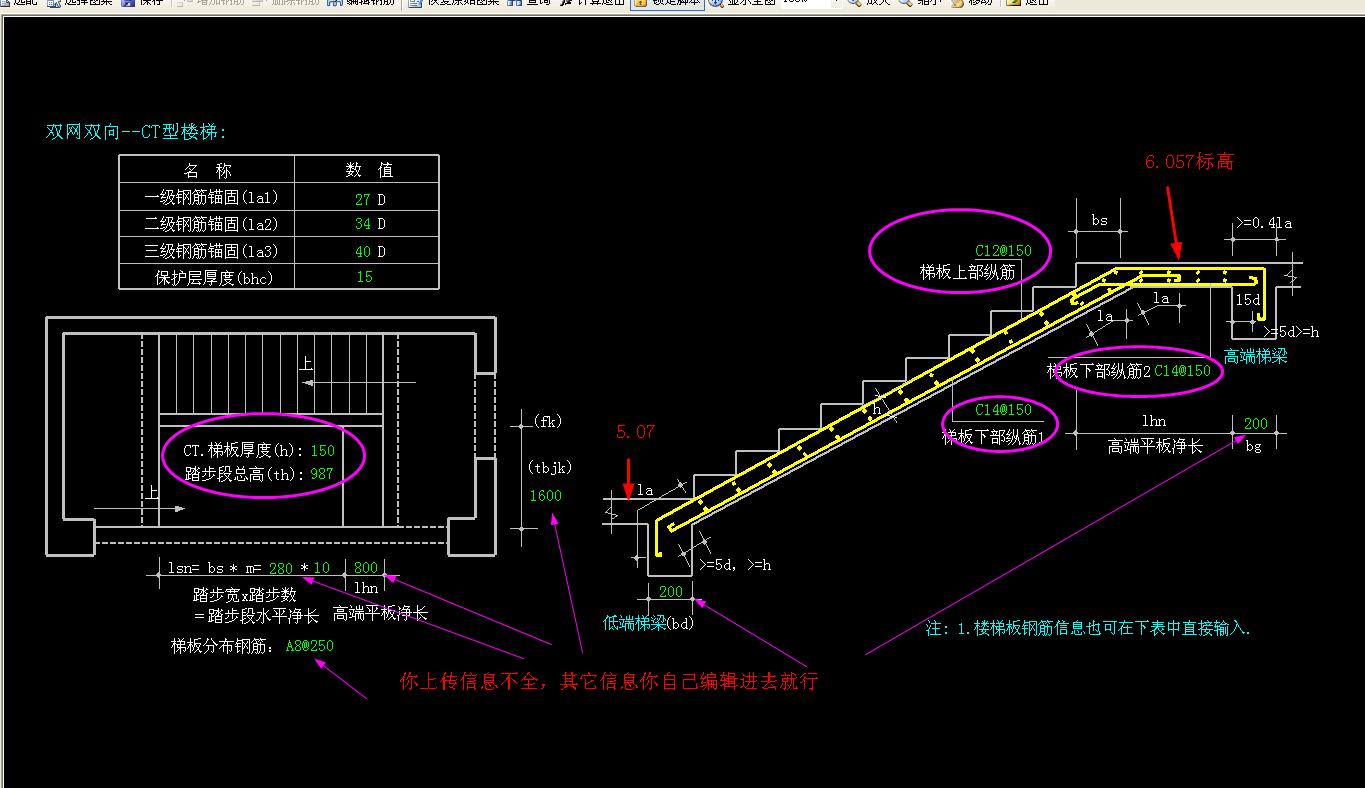Viewport: 1365px width, 788px height.
Task: Edit tbjk value 1600
Action: (x=545, y=496)
